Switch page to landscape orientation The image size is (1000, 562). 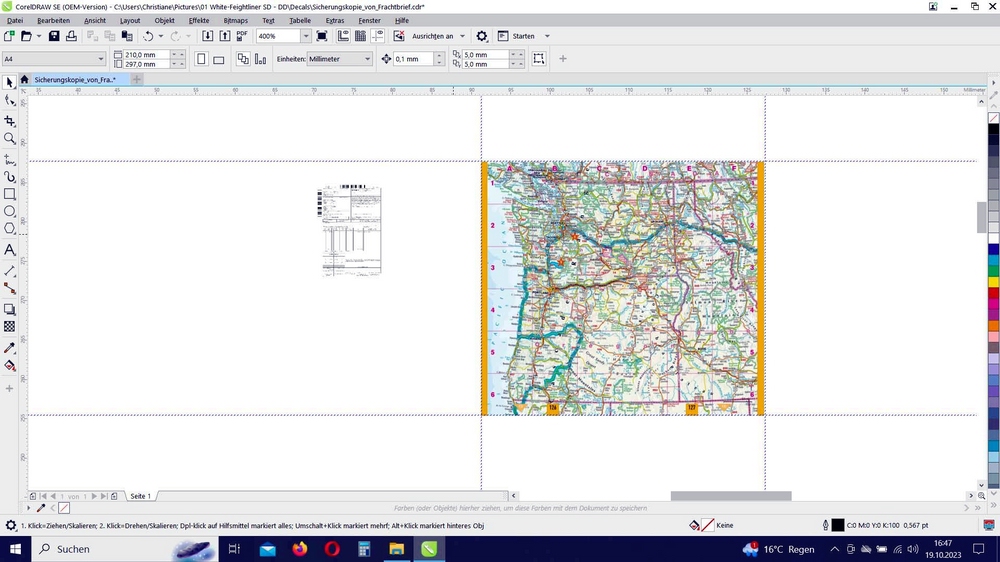[219, 59]
